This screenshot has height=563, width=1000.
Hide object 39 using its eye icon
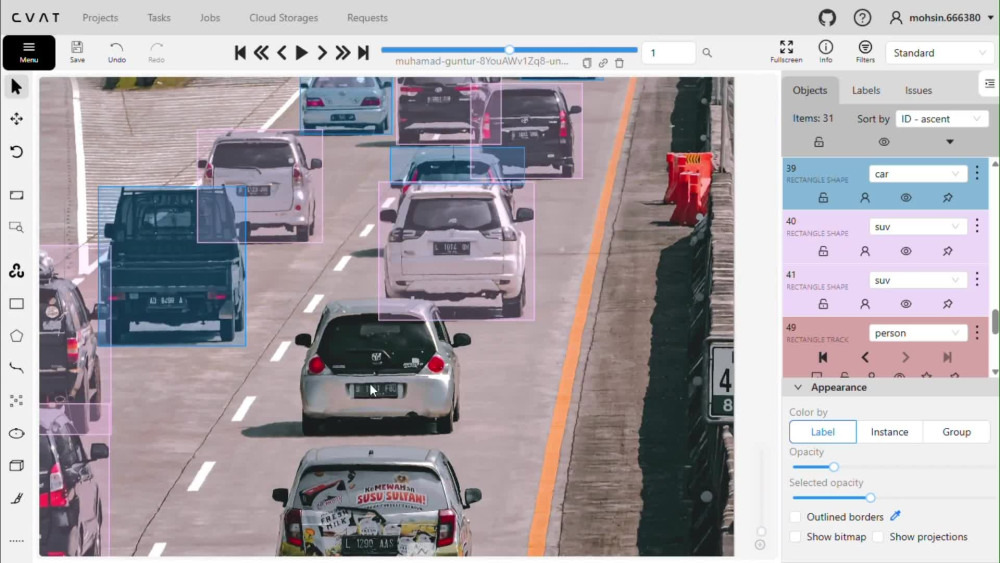coord(906,198)
